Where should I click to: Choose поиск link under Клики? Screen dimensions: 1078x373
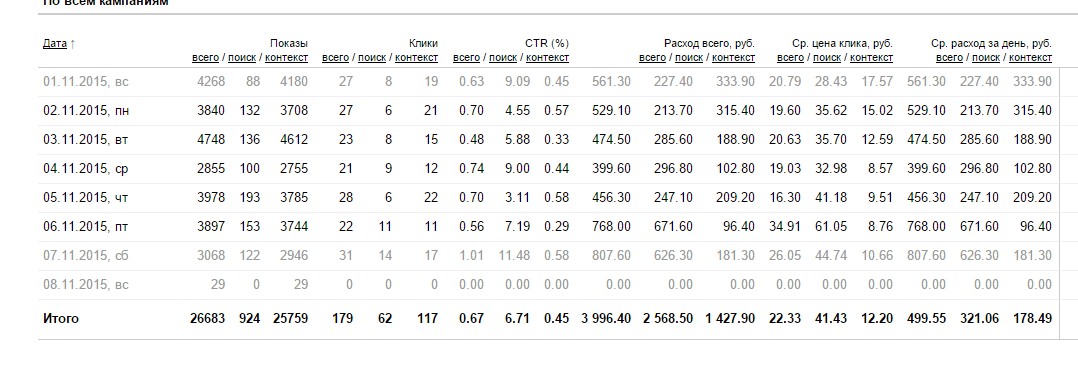click(x=372, y=58)
